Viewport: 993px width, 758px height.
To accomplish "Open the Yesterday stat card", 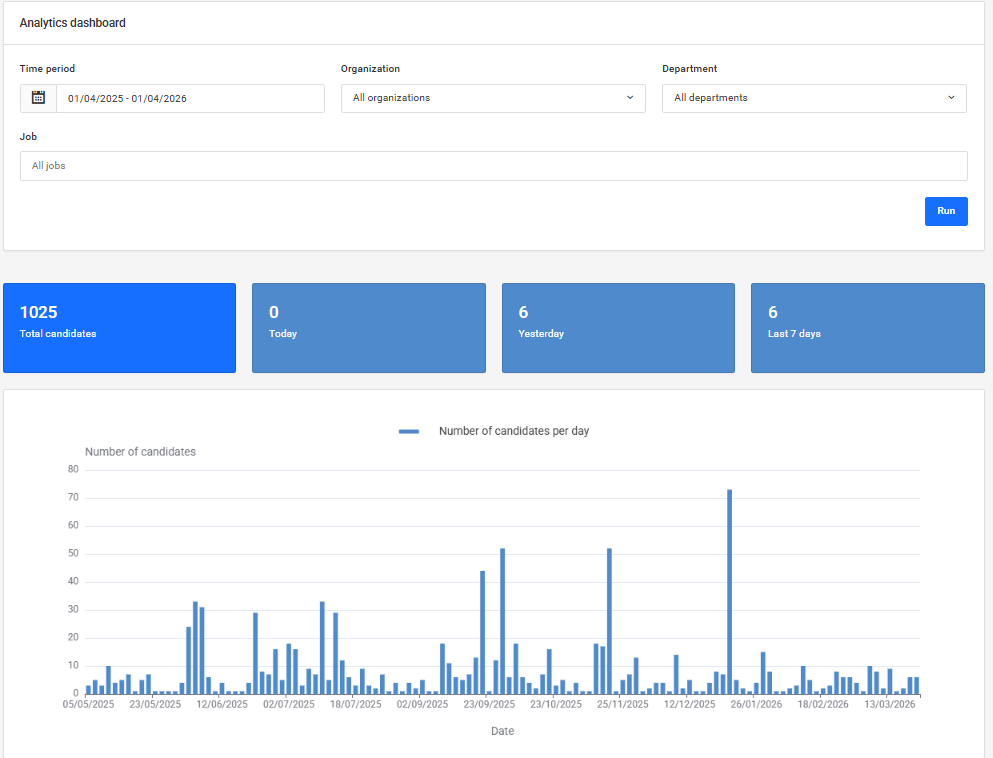I will (618, 328).
